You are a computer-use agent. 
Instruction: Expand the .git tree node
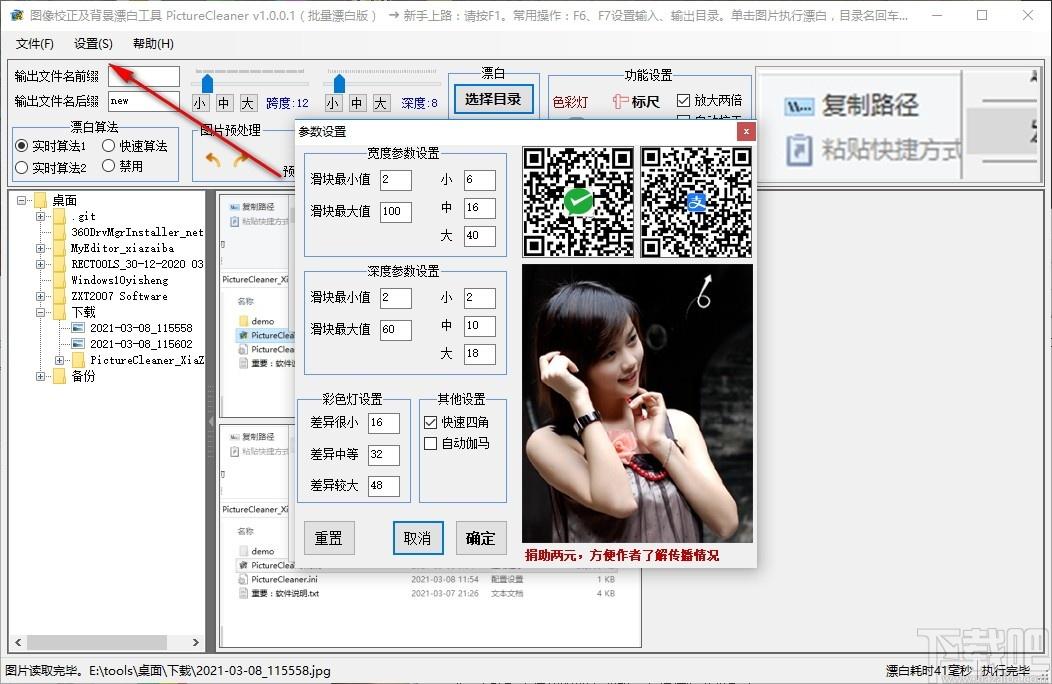coord(40,216)
